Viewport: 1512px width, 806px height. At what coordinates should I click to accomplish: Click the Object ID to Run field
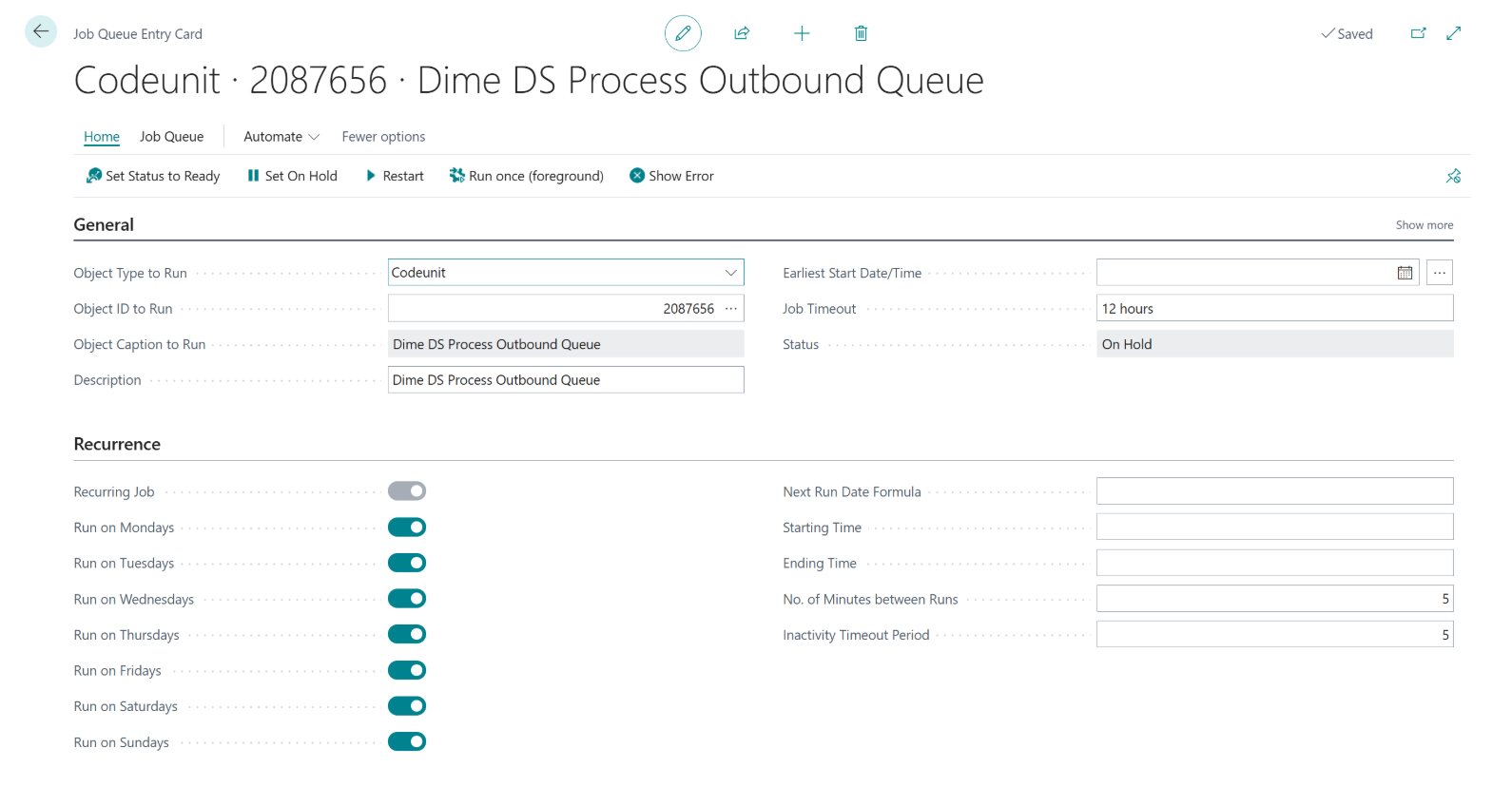566,308
